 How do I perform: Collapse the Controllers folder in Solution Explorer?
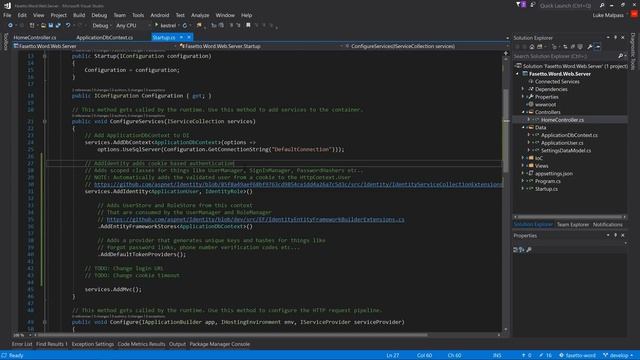523,112
